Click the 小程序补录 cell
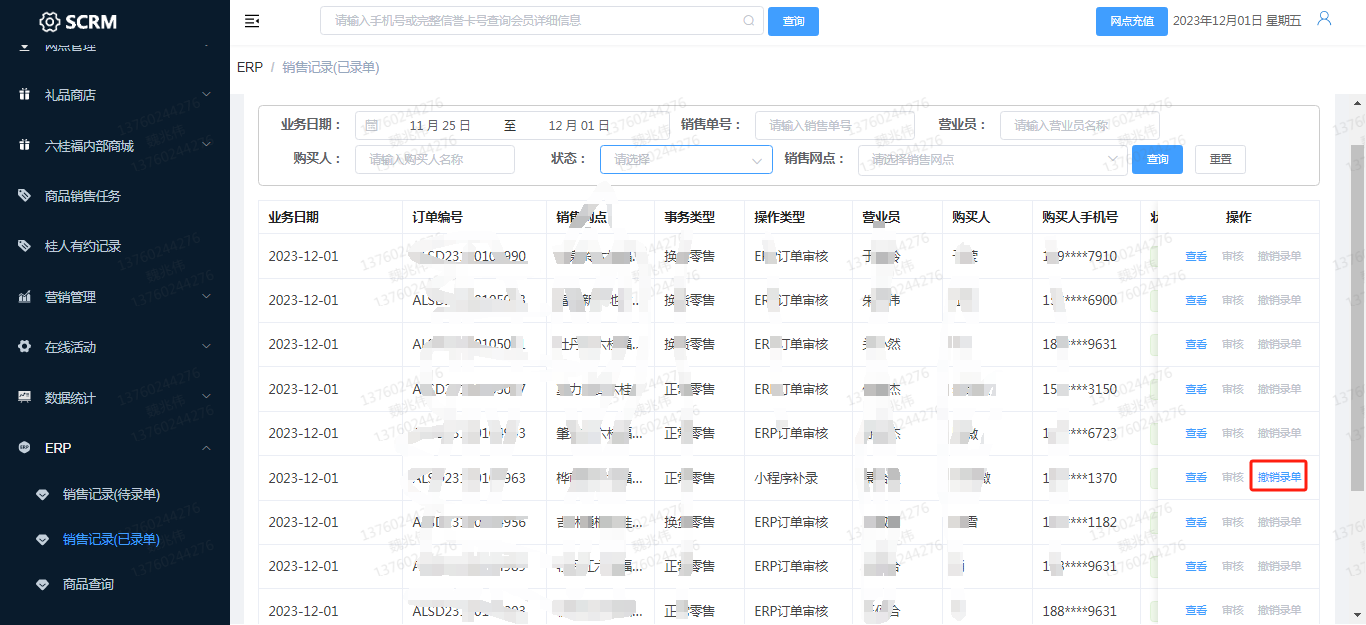This screenshot has width=1366, height=625. pyautogui.click(x=786, y=478)
